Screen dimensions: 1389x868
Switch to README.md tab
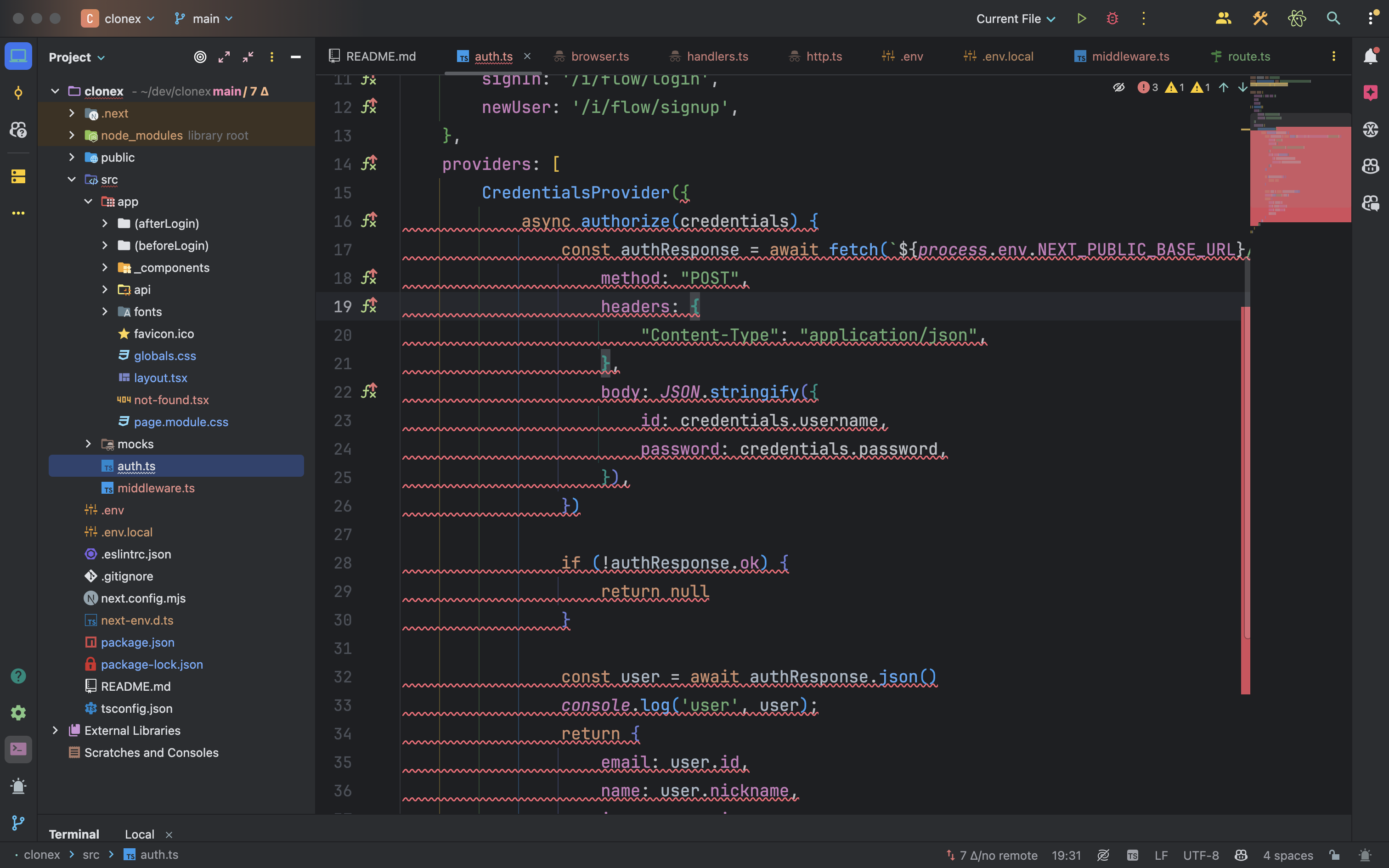point(372,56)
